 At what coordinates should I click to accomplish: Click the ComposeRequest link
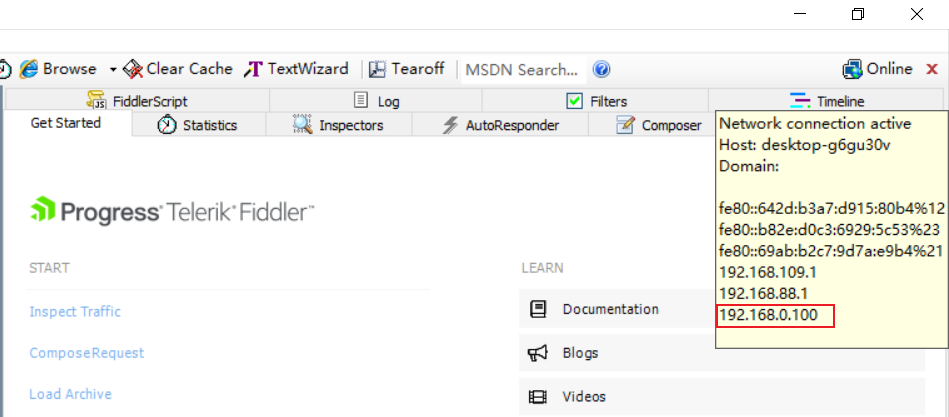(x=86, y=353)
